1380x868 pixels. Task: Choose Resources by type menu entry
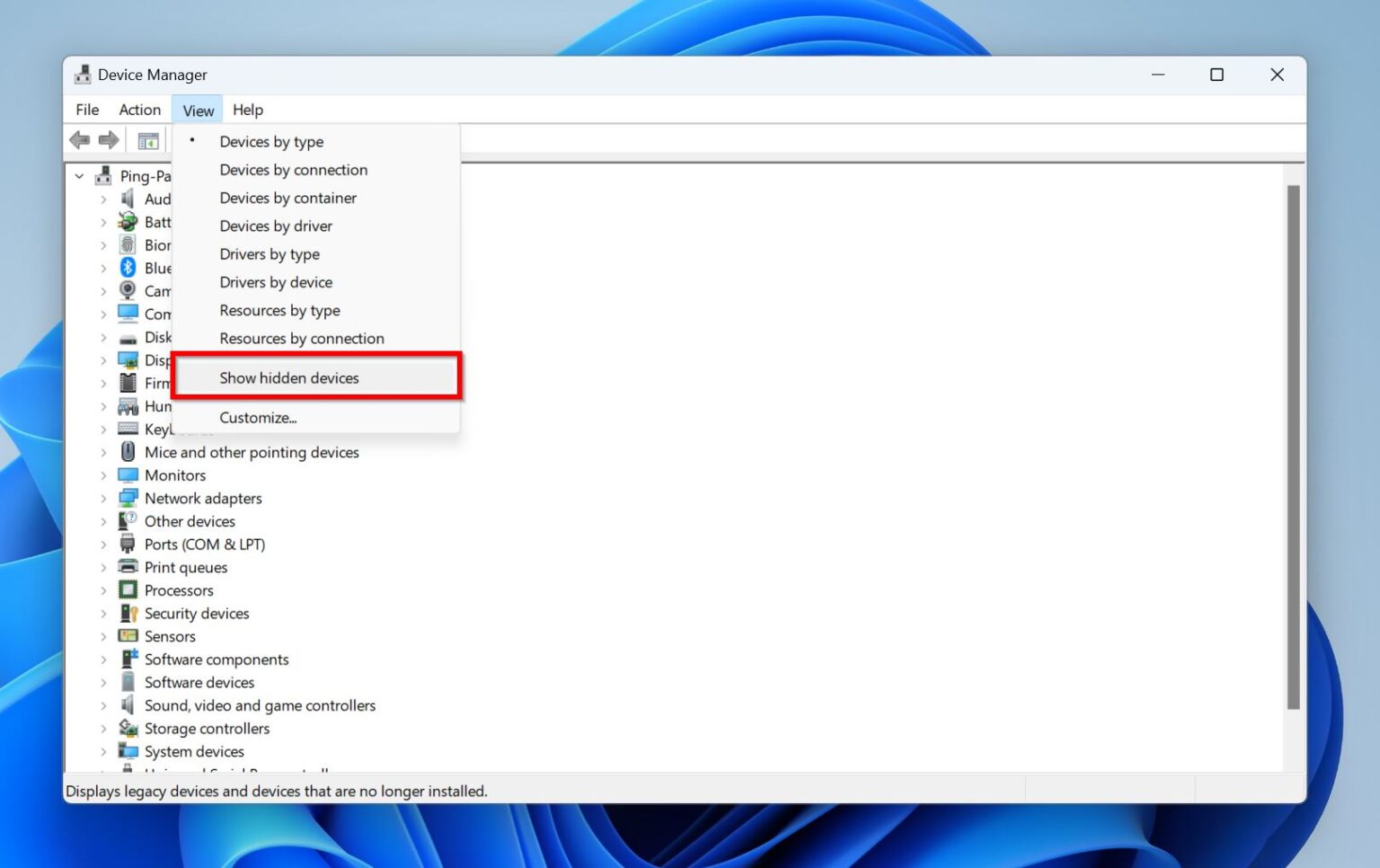point(279,311)
